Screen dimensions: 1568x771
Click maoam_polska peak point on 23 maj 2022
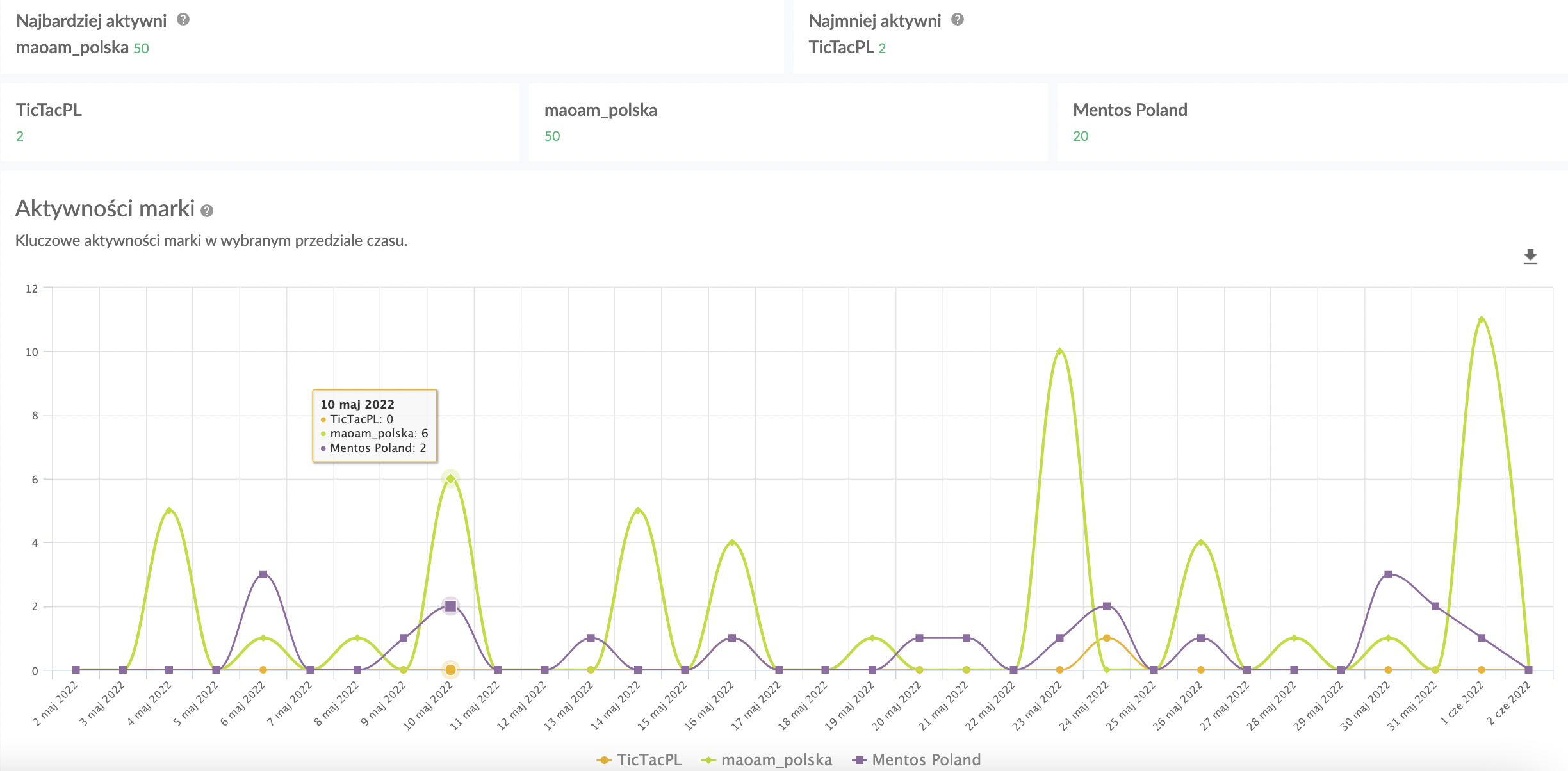(x=1059, y=352)
